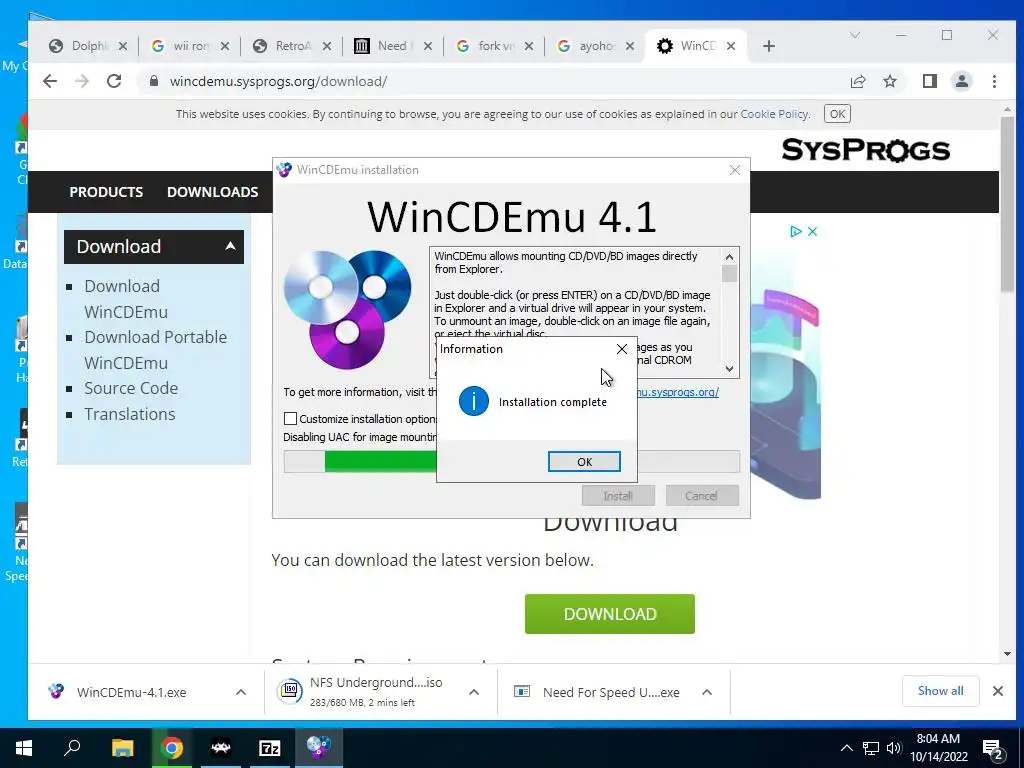Viewport: 1024px width, 768px height.
Task: Open Source Code sidebar link
Action: point(131,388)
